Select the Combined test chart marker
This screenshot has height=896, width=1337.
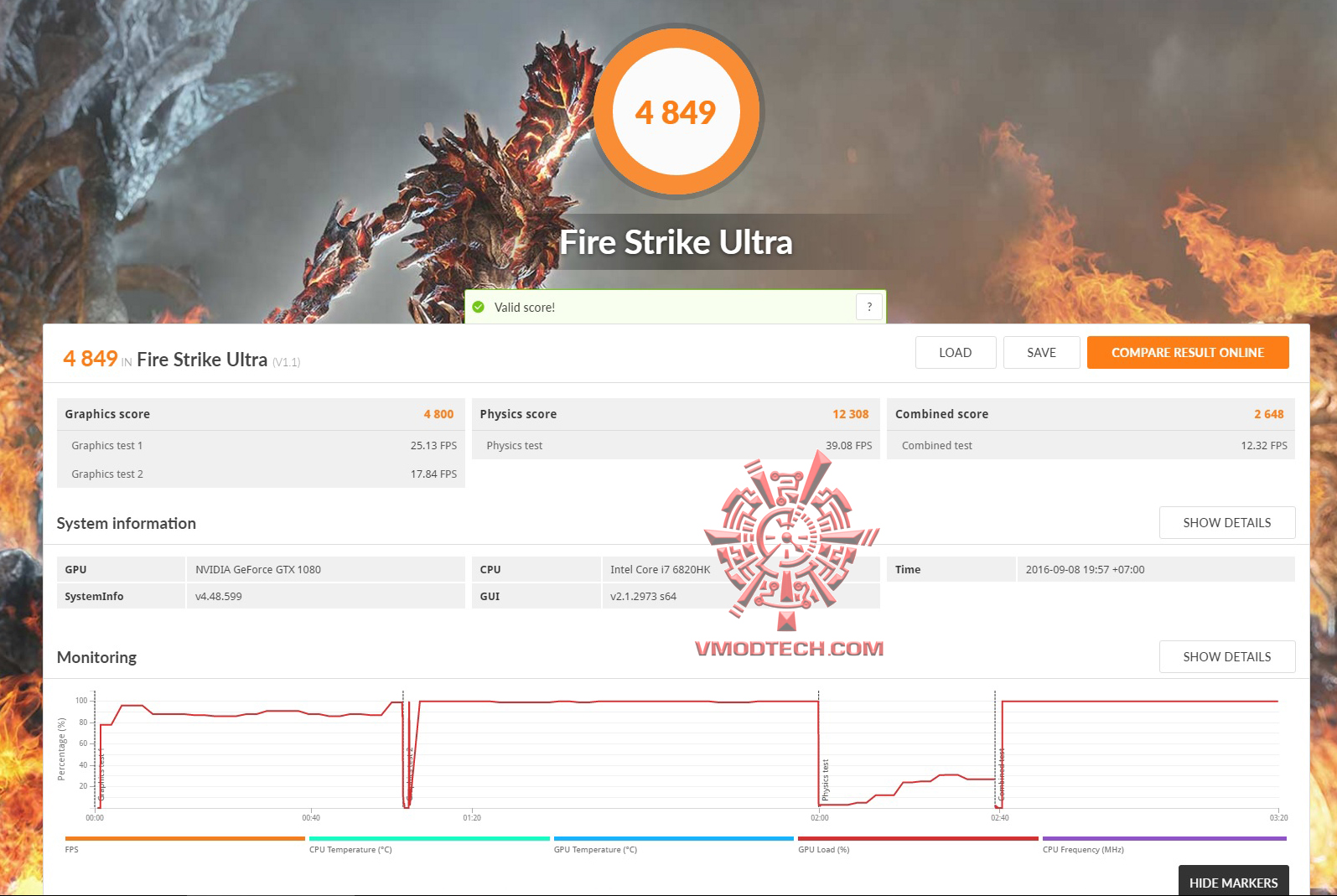point(1001,774)
